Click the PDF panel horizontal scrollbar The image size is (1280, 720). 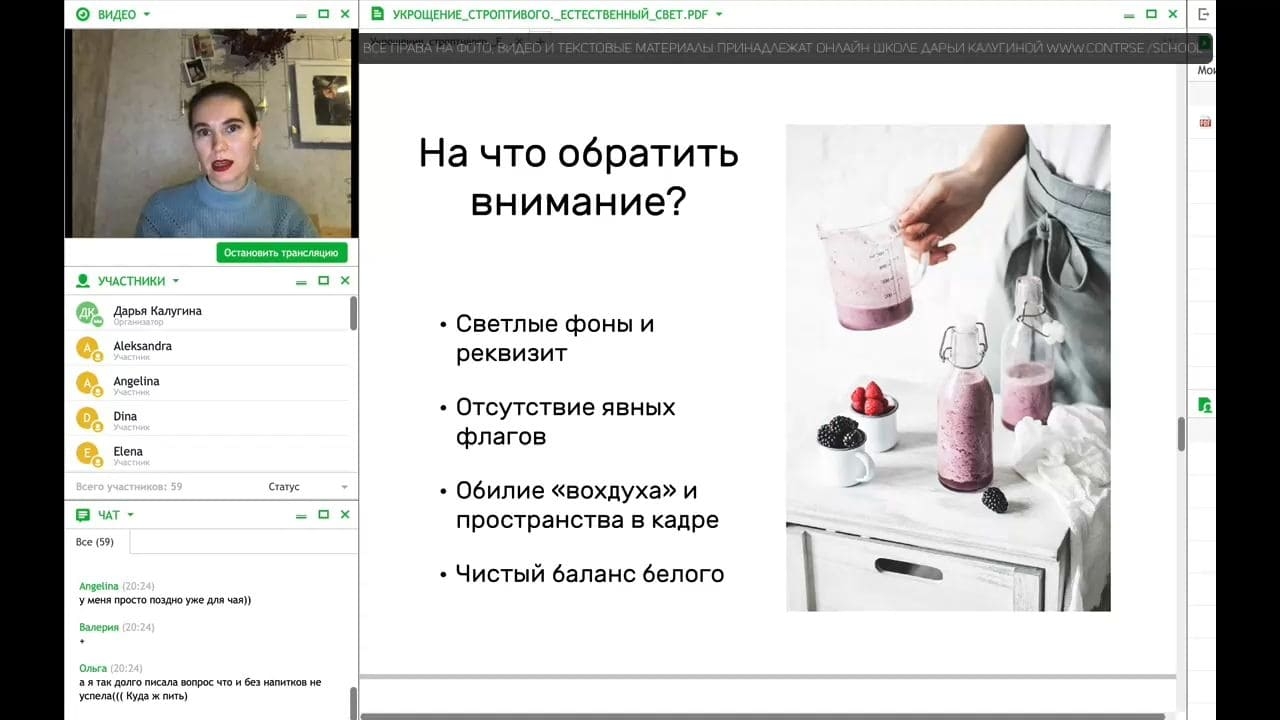[x=762, y=716]
